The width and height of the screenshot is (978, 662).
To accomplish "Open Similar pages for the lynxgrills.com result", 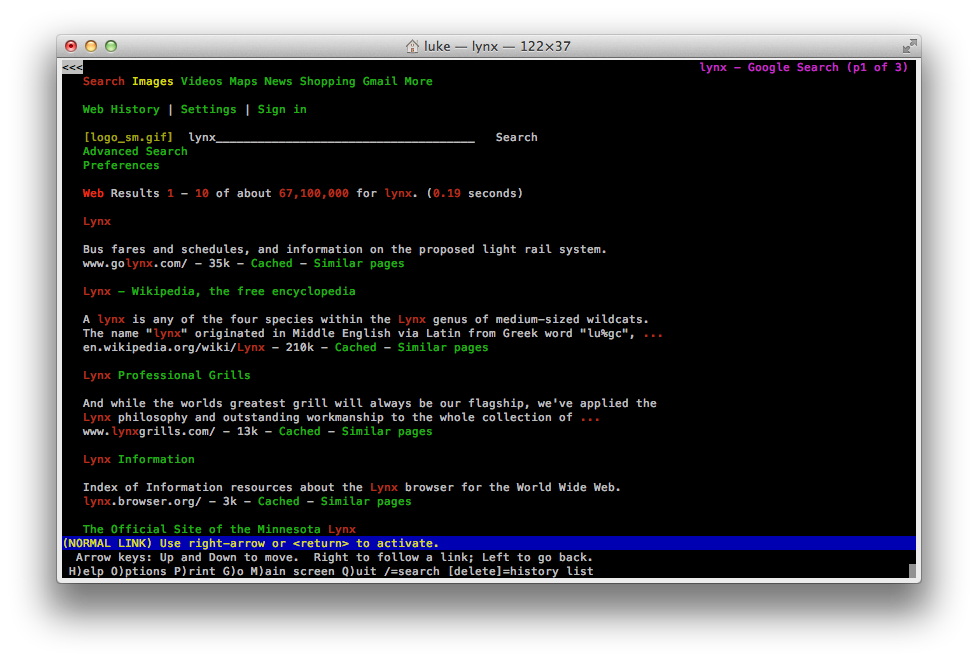I will [387, 432].
